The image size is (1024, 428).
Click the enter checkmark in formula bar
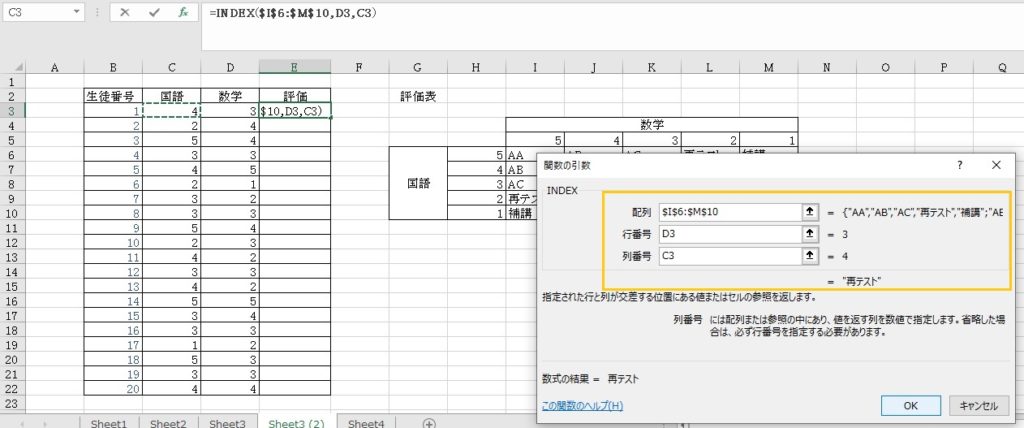(154, 13)
